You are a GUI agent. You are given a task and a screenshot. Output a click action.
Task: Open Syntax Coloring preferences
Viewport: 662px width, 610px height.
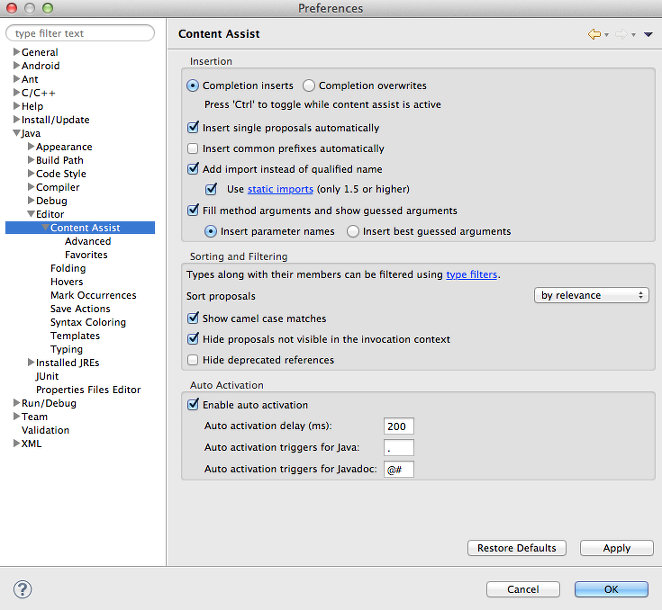pos(88,323)
